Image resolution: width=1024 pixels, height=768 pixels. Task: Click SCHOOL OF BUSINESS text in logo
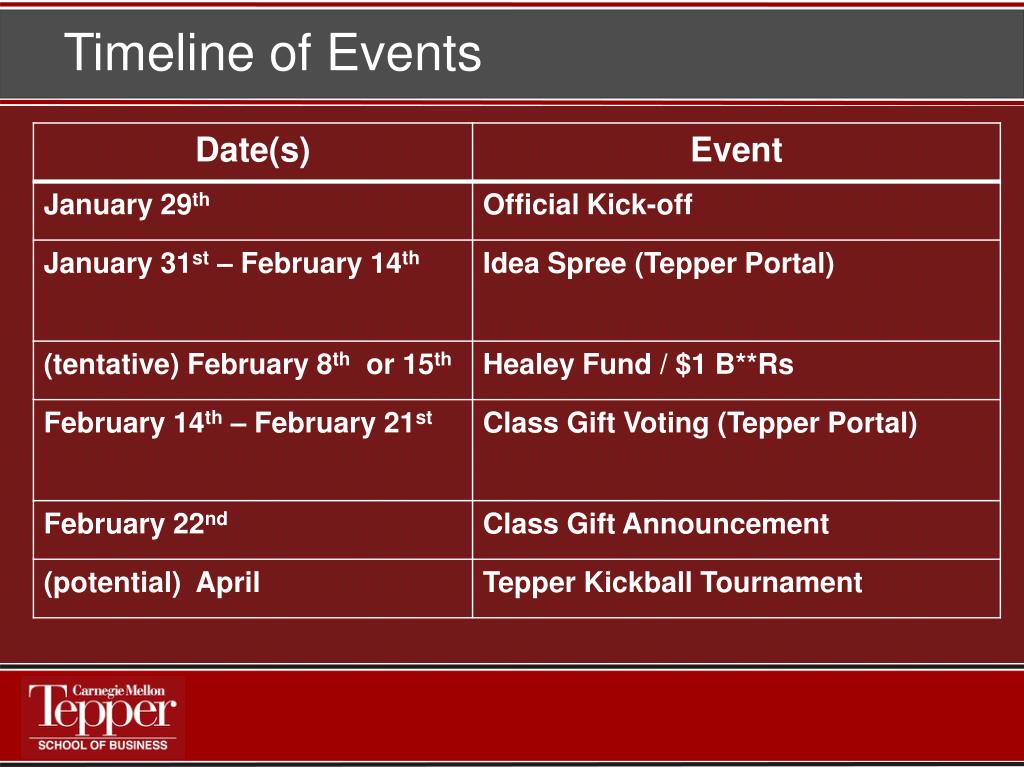(x=103, y=744)
